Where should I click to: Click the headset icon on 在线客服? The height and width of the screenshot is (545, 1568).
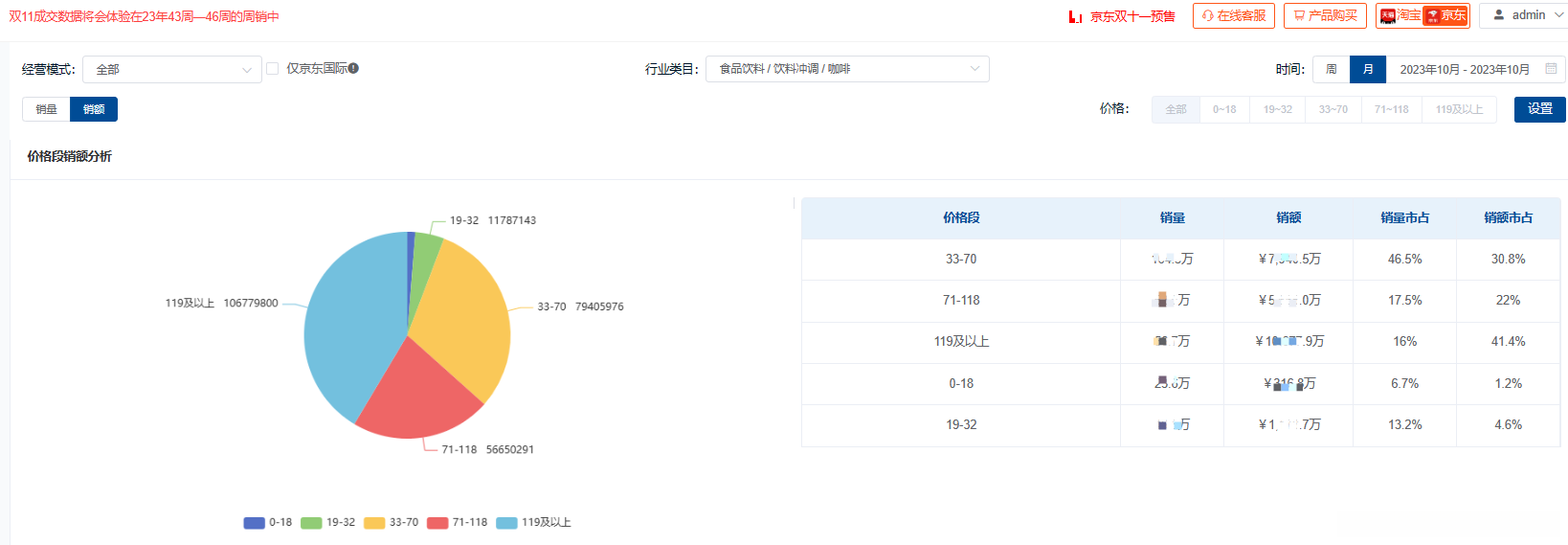click(1207, 15)
